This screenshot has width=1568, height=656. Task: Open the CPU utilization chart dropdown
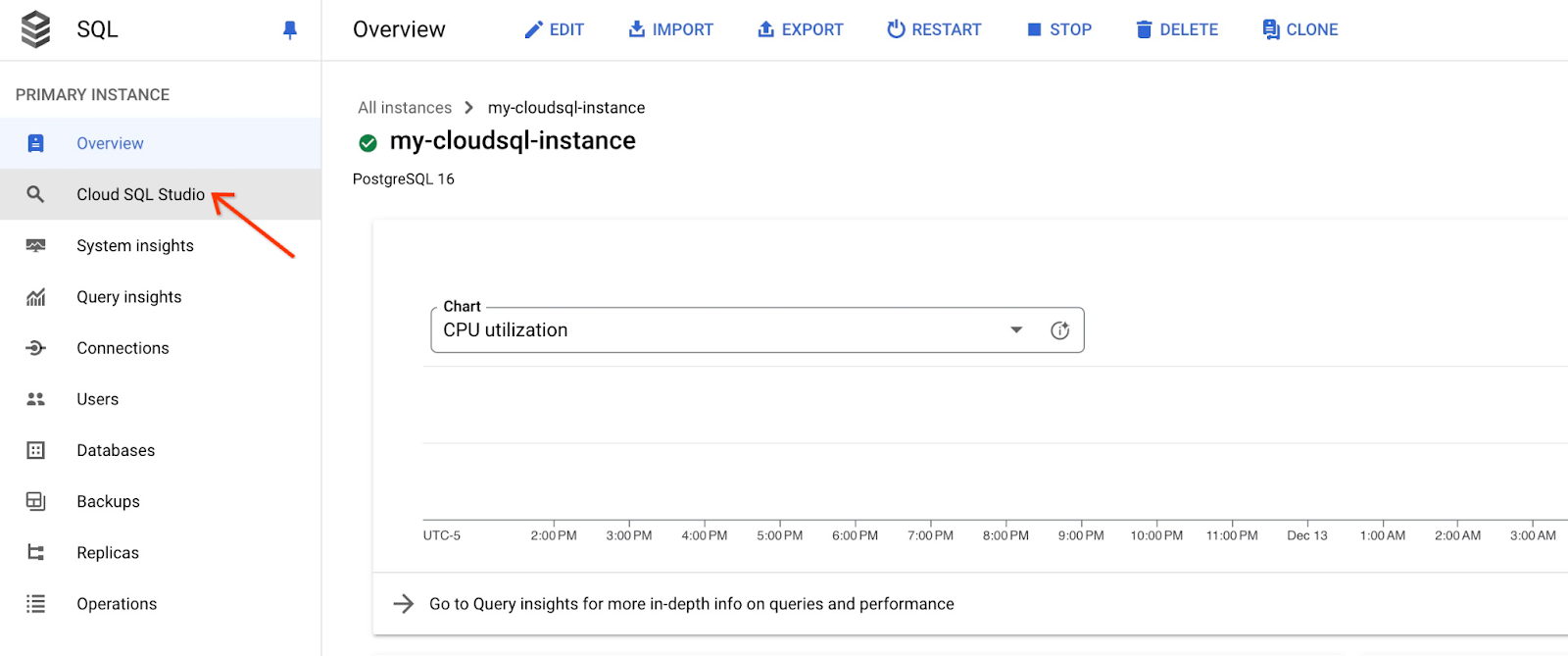point(1016,330)
